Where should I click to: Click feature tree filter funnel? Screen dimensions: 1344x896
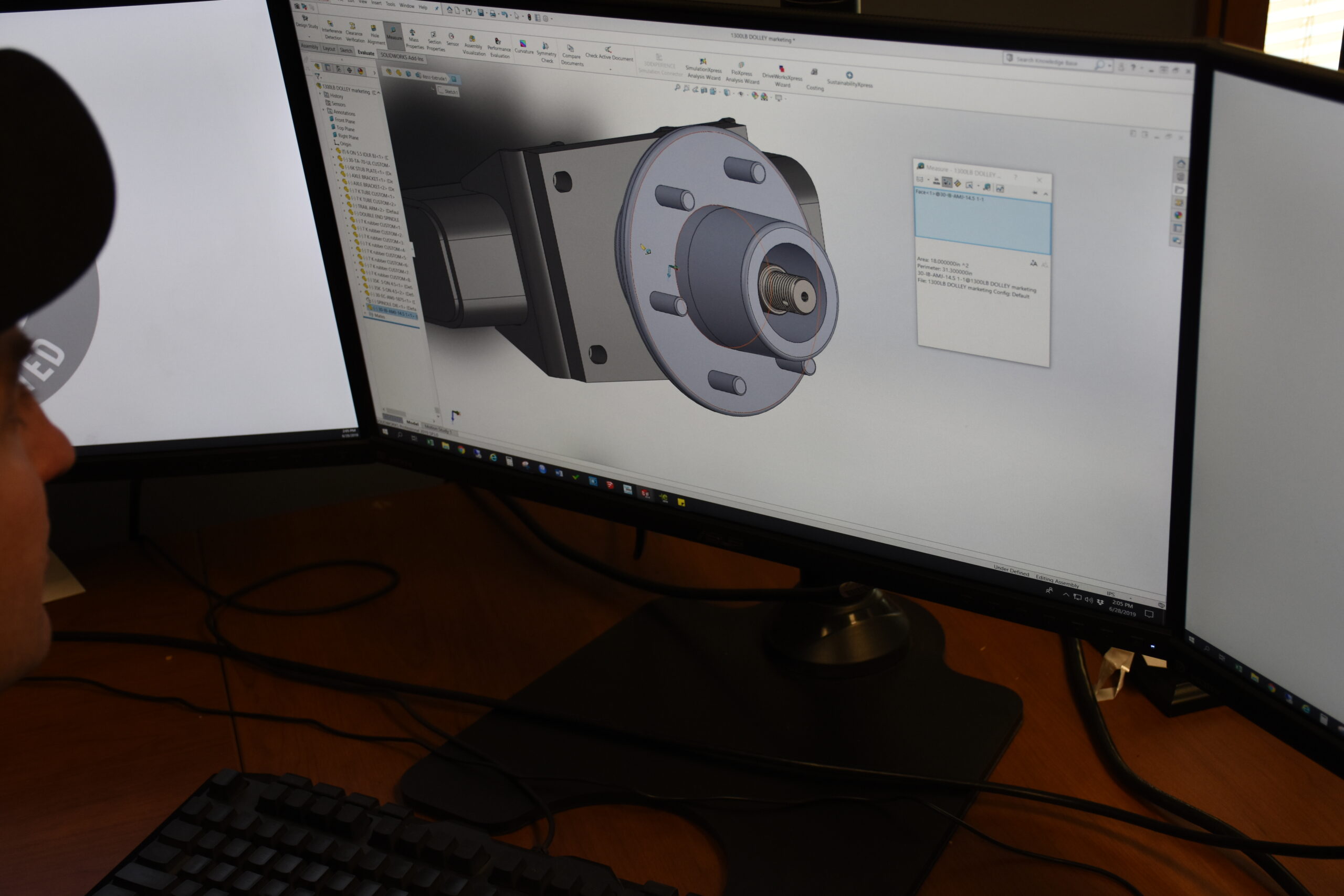(x=318, y=77)
